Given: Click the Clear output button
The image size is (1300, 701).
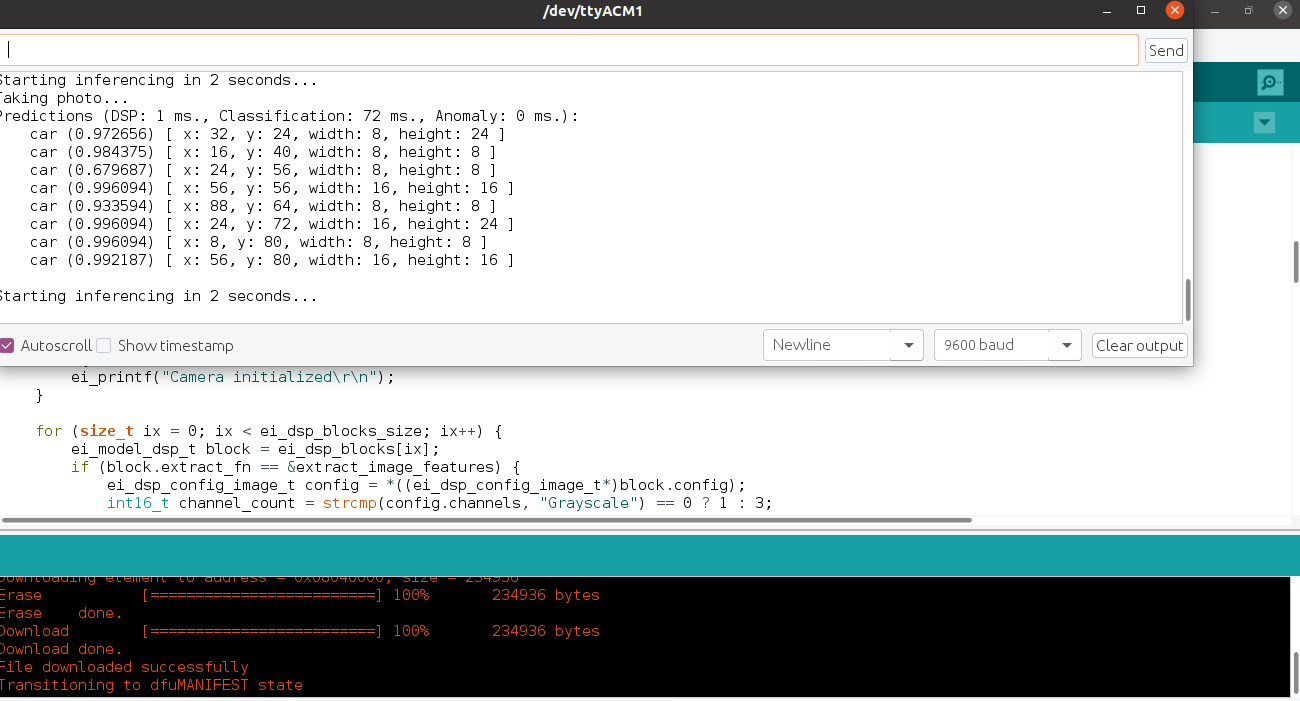Looking at the screenshot, I should click(x=1140, y=345).
